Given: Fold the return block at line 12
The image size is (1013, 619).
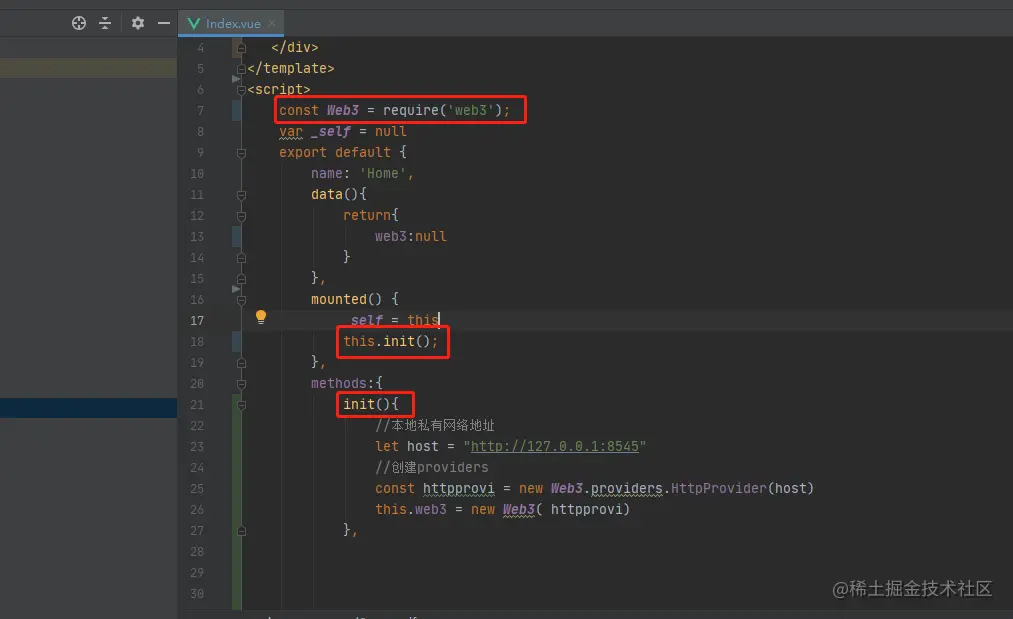Looking at the screenshot, I should 241,216.
